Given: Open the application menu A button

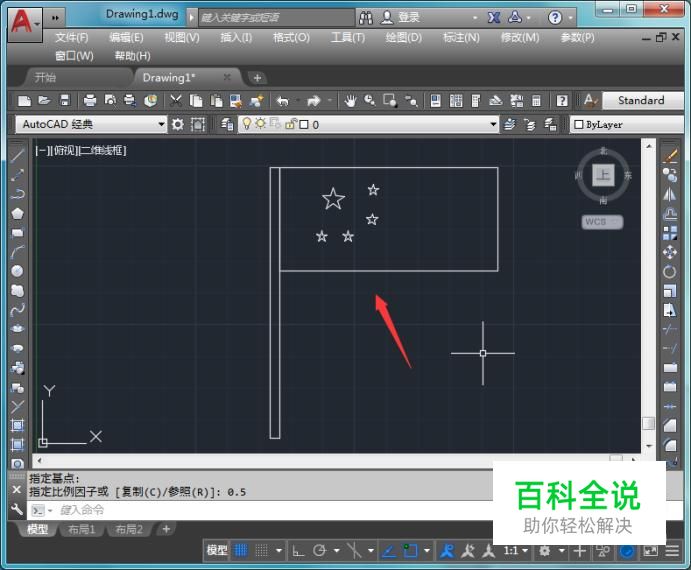Looking at the screenshot, I should point(24,24).
